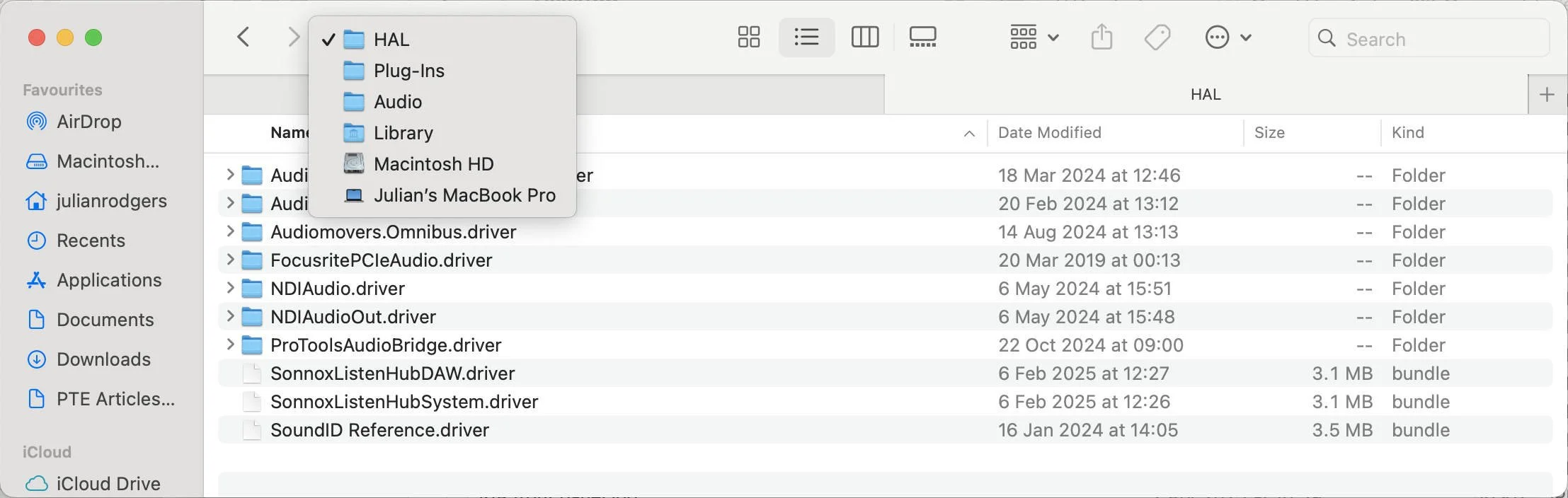1568x498 pixels.
Task: Expand FocusritePCIeAudio.driver folder
Action: 229,259
